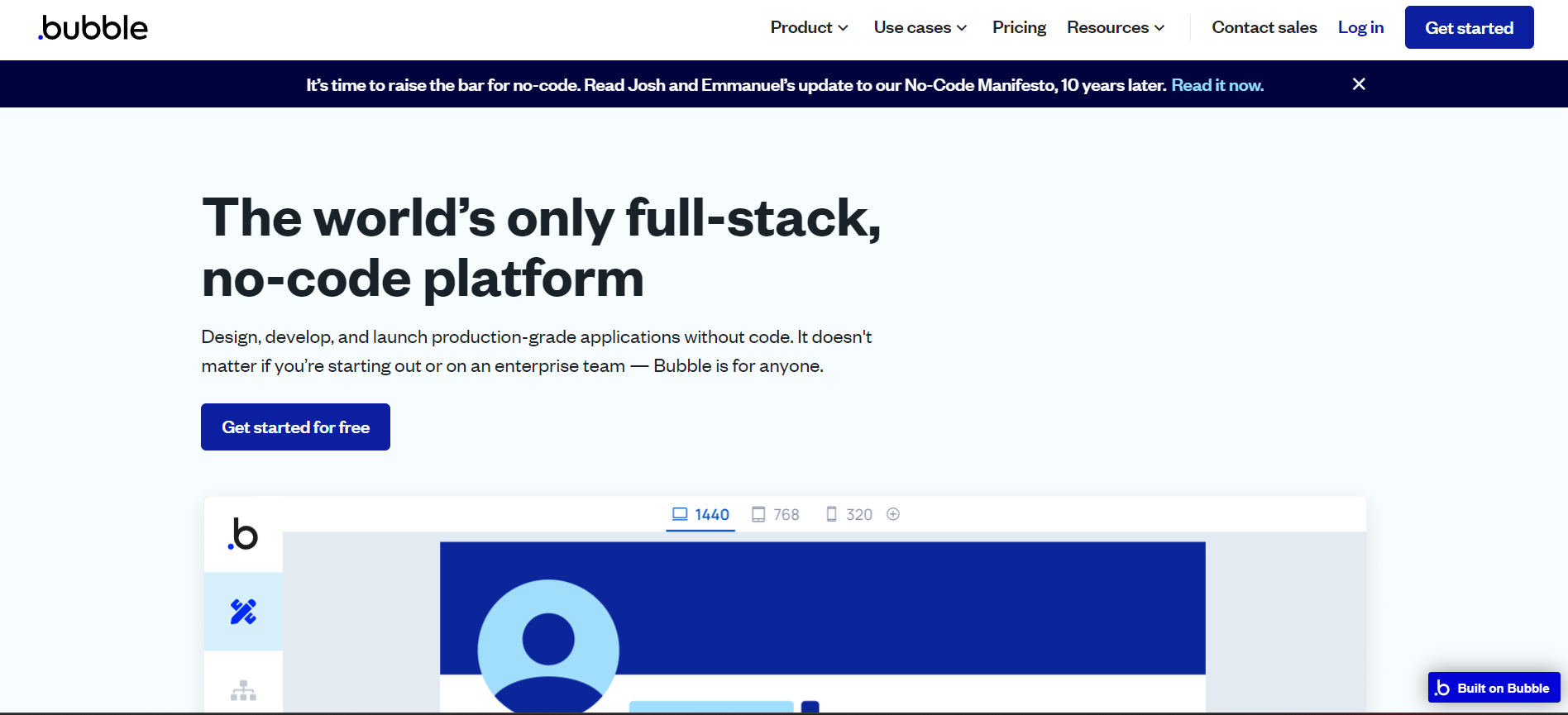The image size is (1568, 715).
Task: Expand the Use cases menu
Action: [x=920, y=27]
